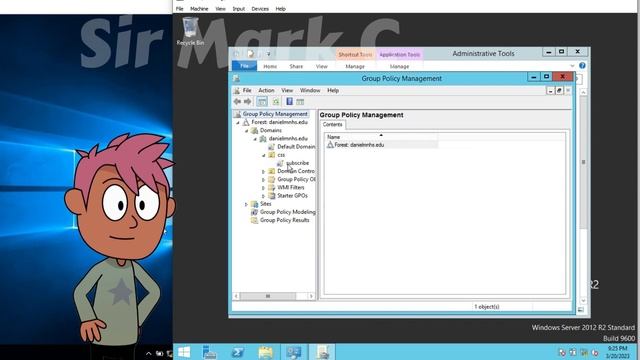This screenshot has height=360, width=640.
Task: Expand the WMI Filters node
Action: pos(264,188)
